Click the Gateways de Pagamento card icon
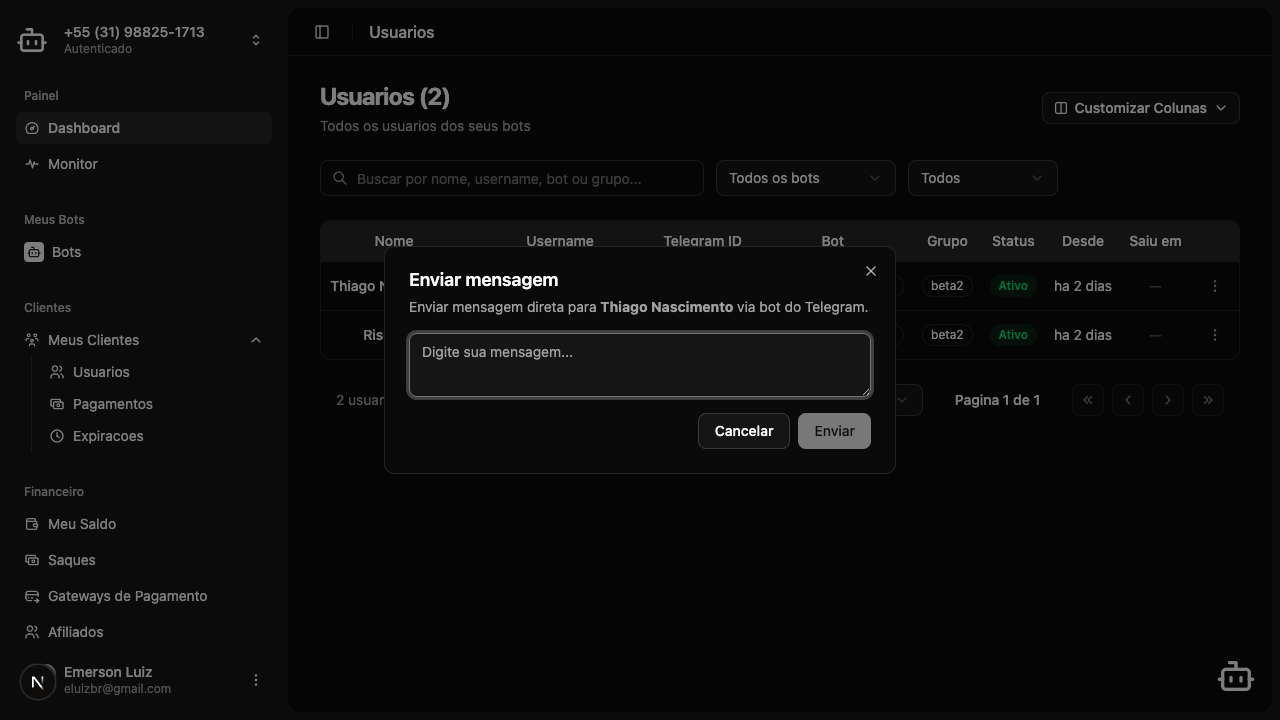The height and width of the screenshot is (720, 1280). (x=32, y=596)
